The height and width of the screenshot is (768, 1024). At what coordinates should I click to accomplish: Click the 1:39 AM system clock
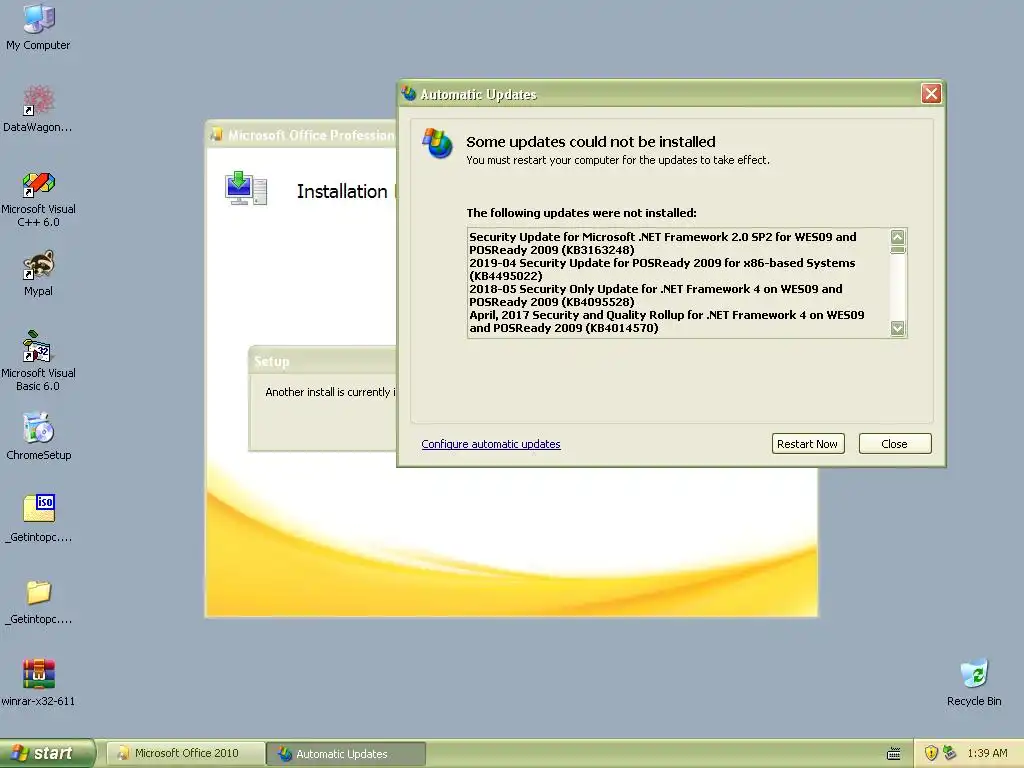point(987,753)
